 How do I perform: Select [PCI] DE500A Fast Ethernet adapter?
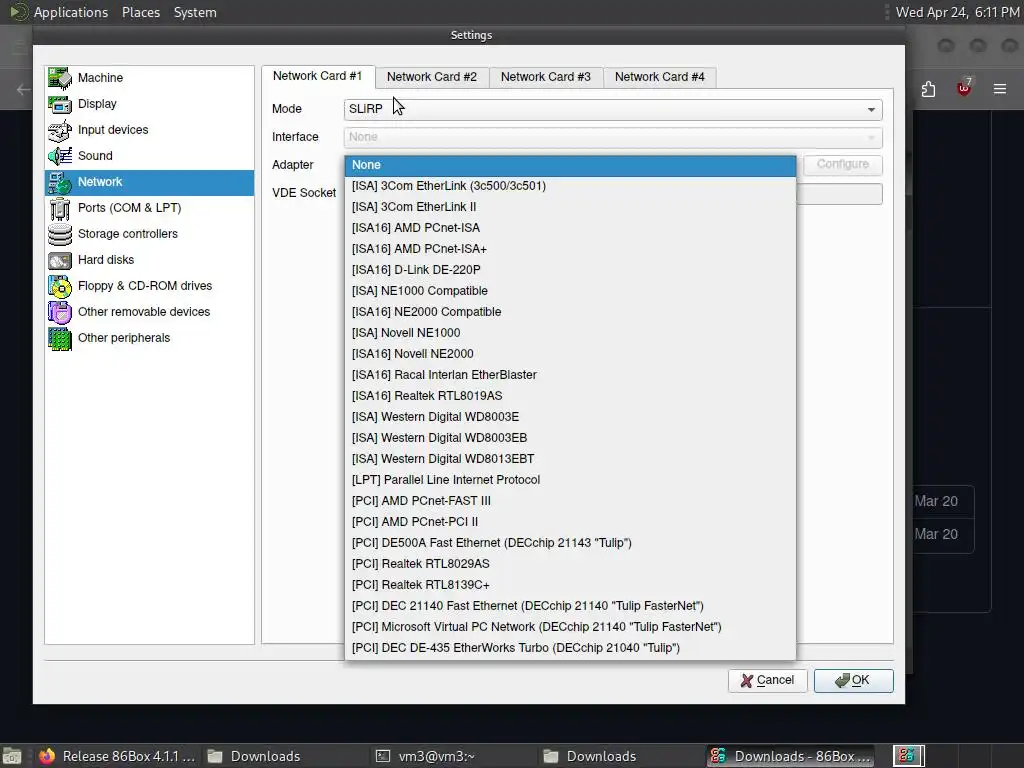[570, 543]
